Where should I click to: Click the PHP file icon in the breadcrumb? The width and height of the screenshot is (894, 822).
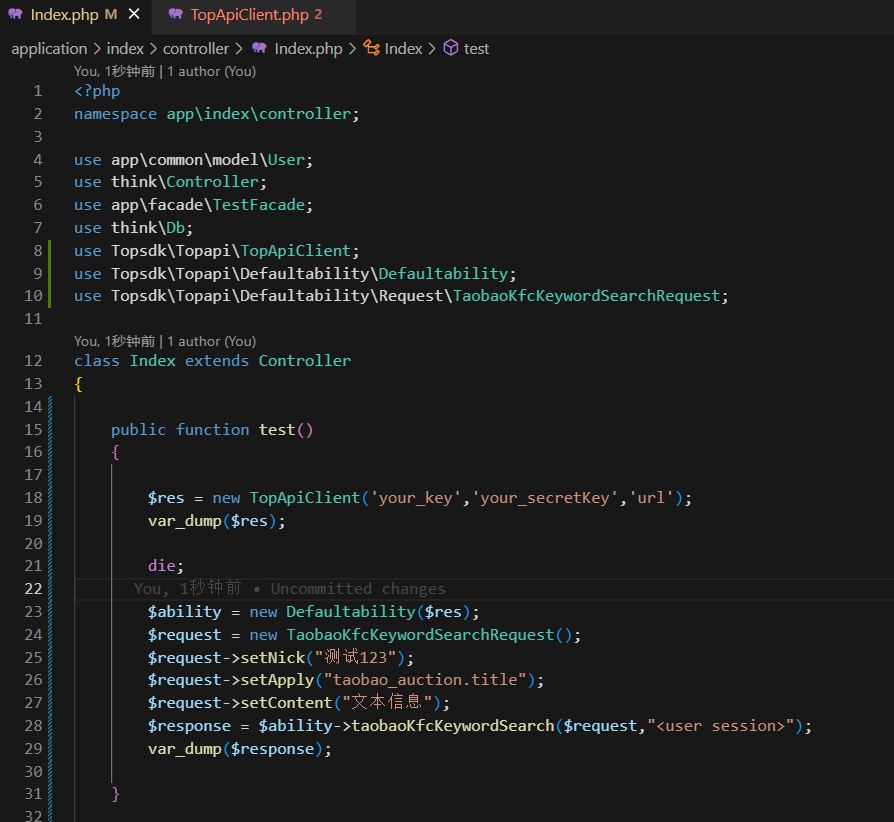(x=260, y=48)
